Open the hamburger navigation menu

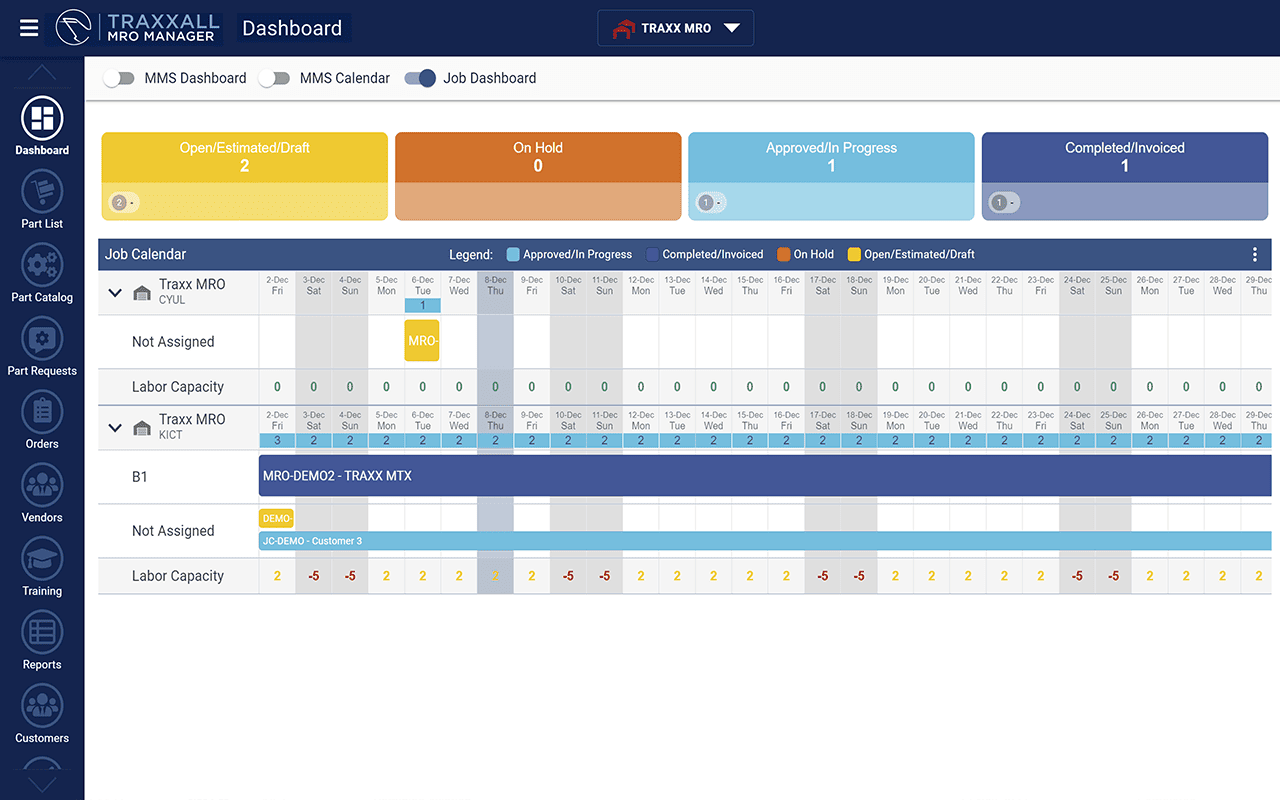click(x=29, y=28)
